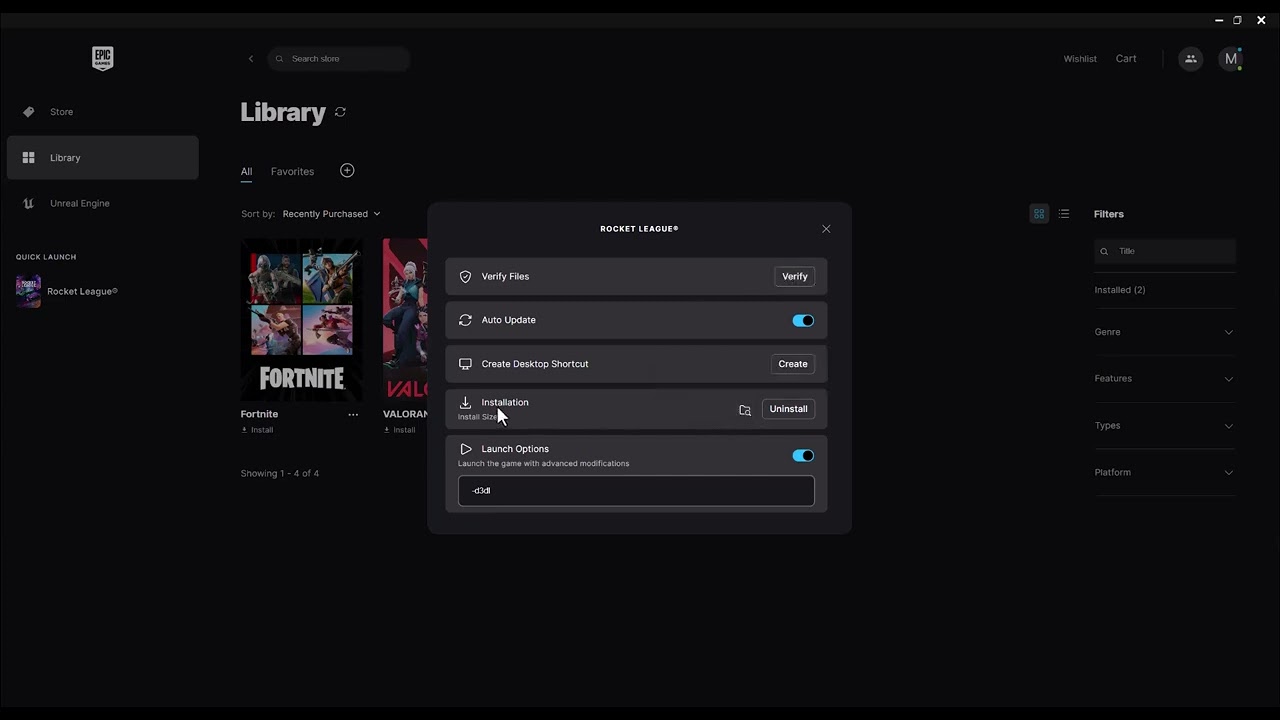Create a desktop shortcut with Create button
Image resolution: width=1280 pixels, height=720 pixels.
(793, 364)
